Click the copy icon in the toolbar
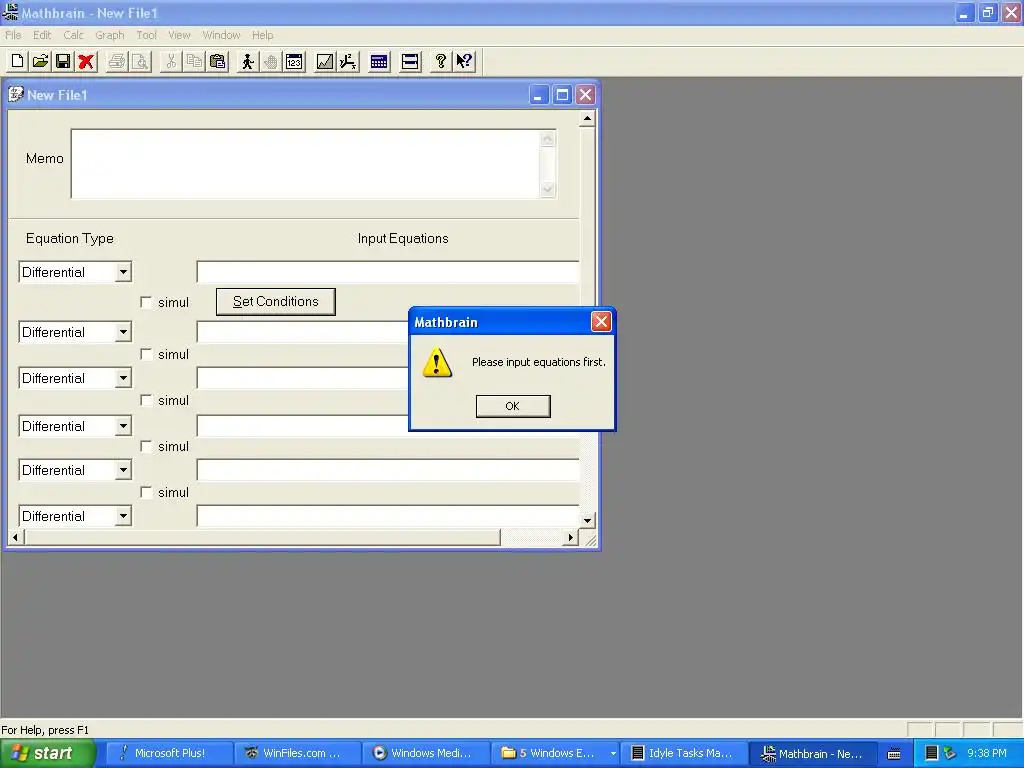Viewport: 1024px width, 768px height. click(194, 61)
